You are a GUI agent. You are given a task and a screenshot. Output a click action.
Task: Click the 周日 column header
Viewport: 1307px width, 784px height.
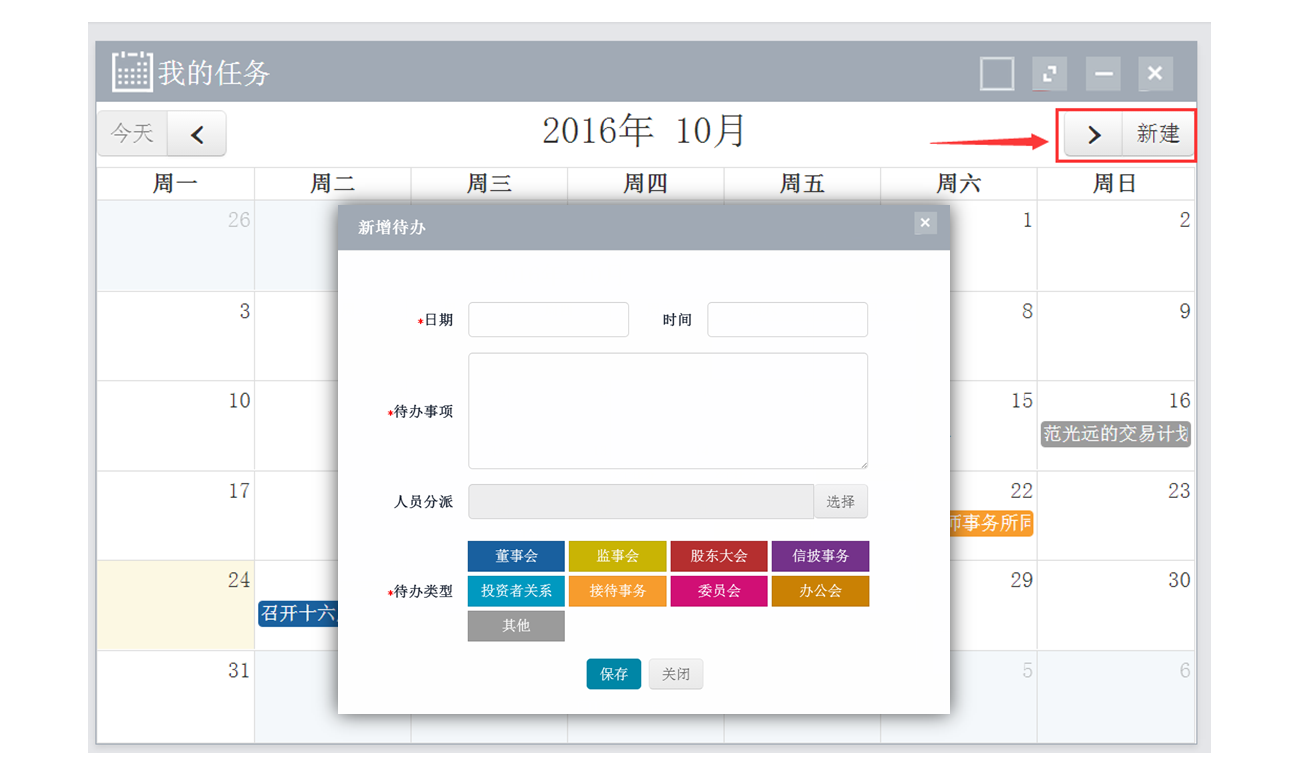point(1116,184)
